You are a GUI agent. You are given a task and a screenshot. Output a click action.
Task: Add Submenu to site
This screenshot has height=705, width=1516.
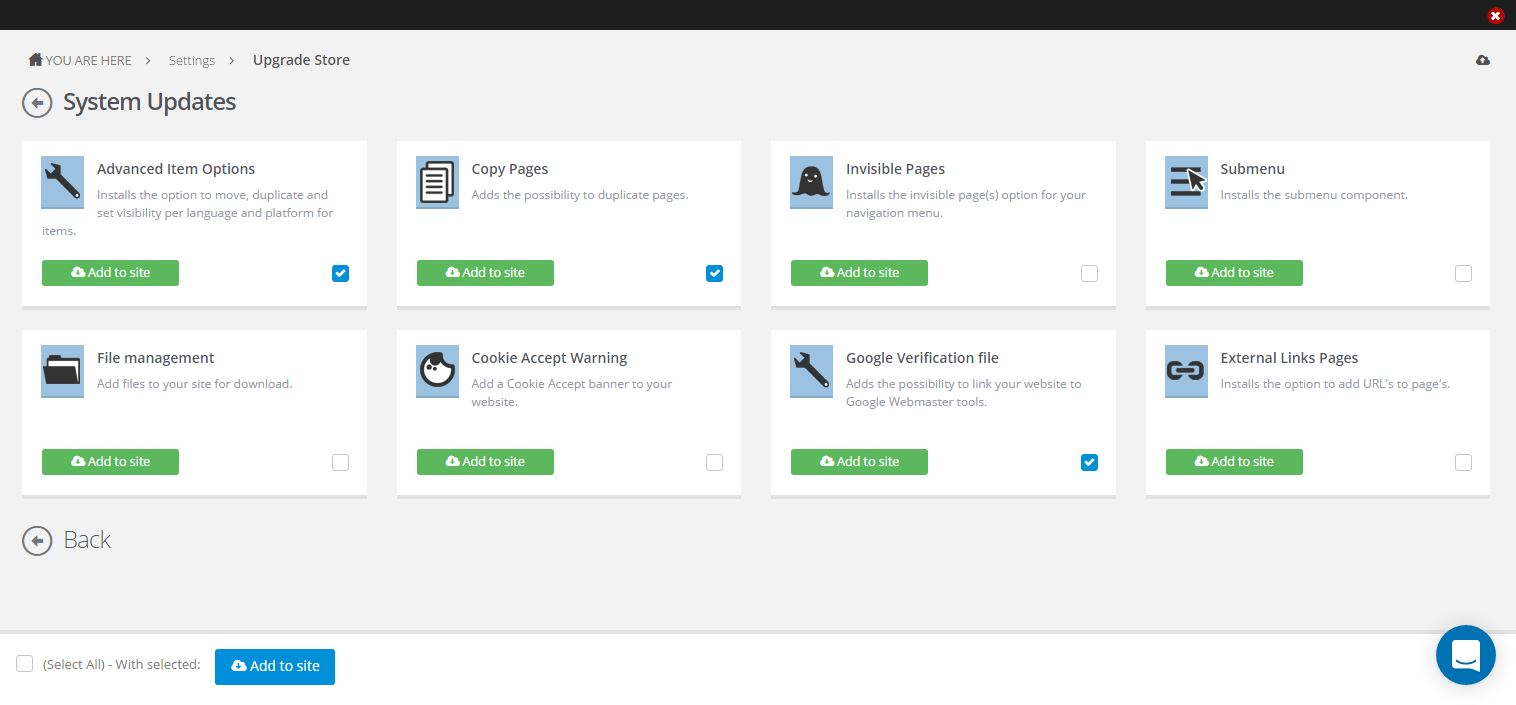tap(1234, 273)
